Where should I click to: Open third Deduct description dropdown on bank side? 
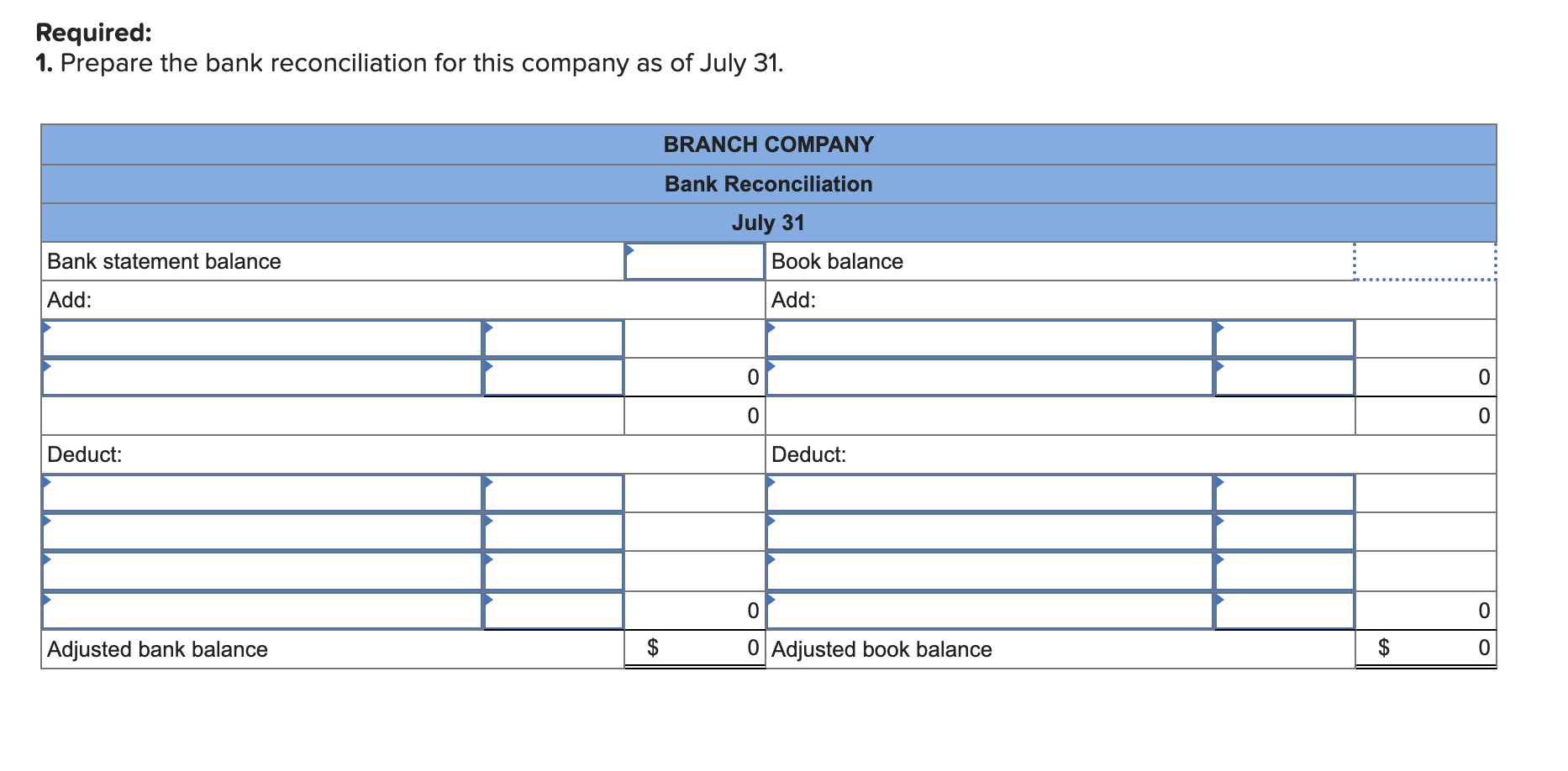click(x=262, y=571)
